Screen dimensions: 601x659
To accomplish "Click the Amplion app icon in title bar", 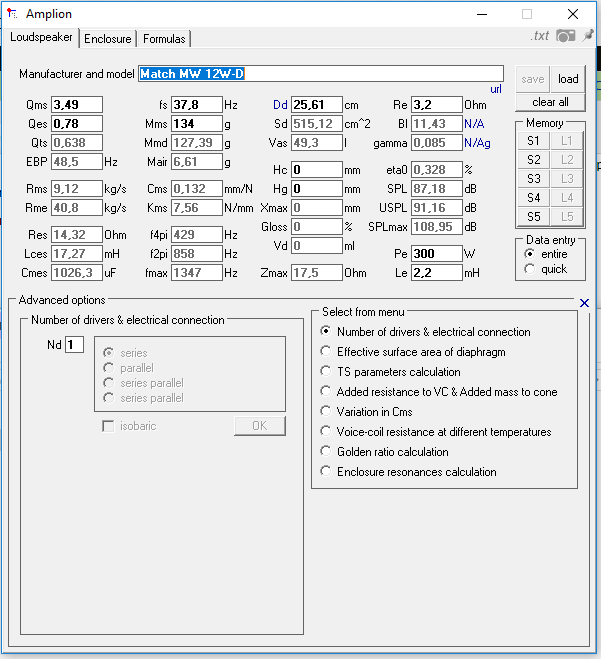I will [x=12, y=14].
